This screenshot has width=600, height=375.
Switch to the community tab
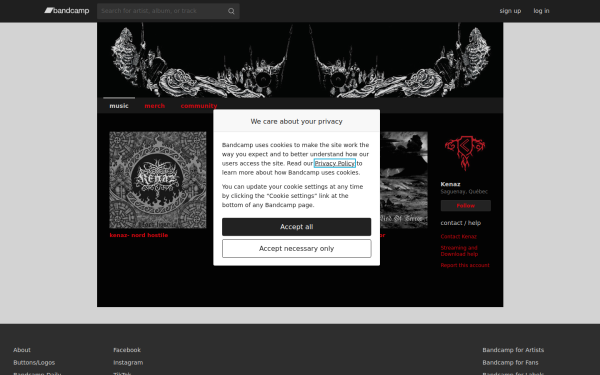pos(199,106)
